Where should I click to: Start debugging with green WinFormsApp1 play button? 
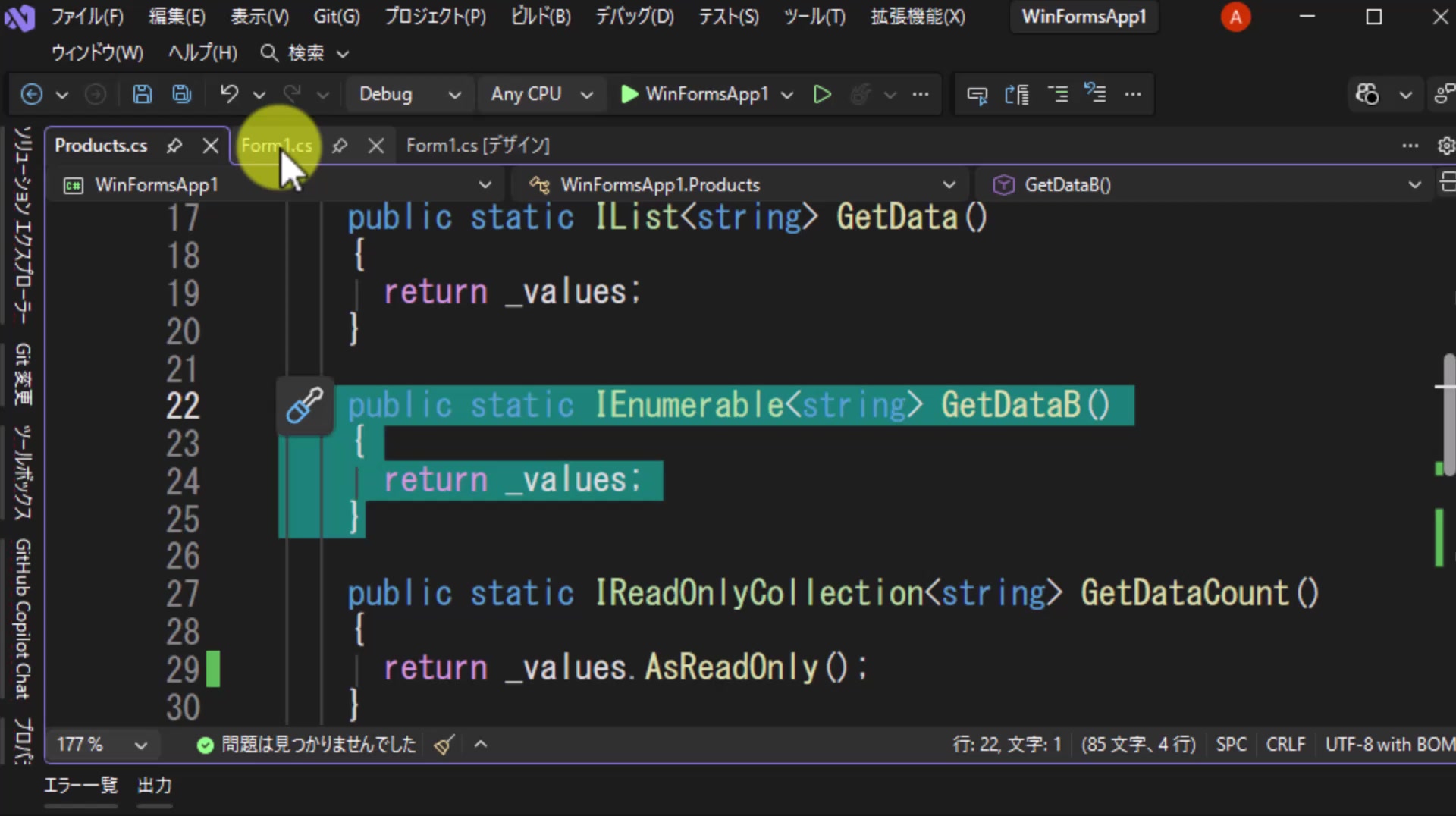pos(695,94)
